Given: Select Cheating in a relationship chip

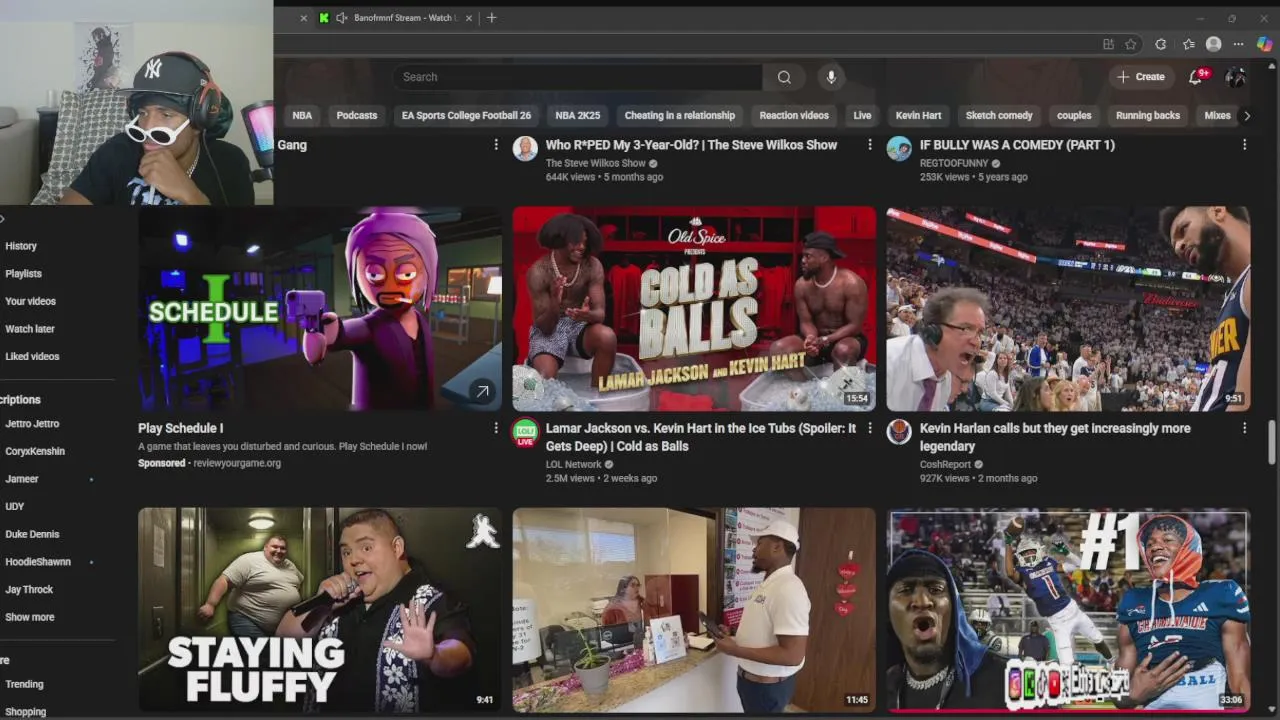Looking at the screenshot, I should coord(680,115).
